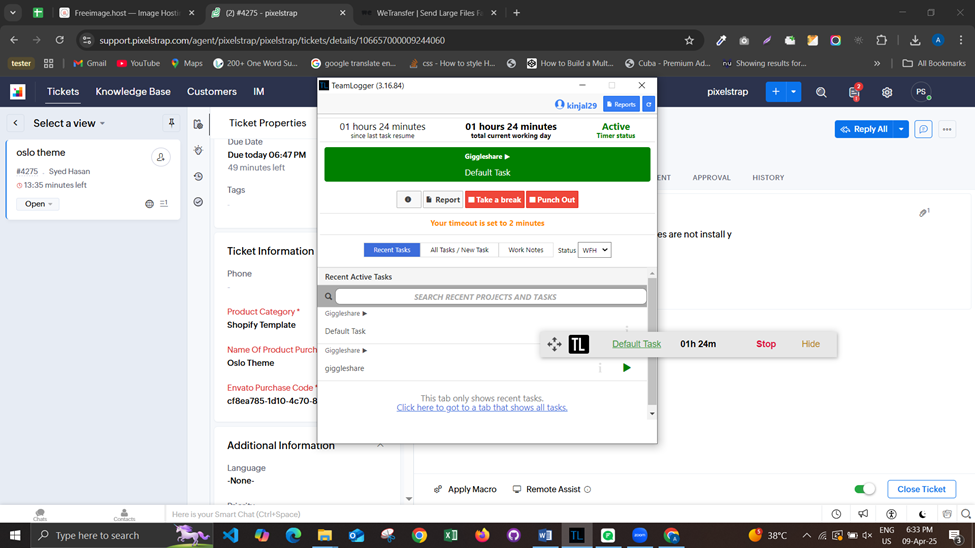
Task: Expand the Reply All dropdown arrow
Action: point(901,129)
